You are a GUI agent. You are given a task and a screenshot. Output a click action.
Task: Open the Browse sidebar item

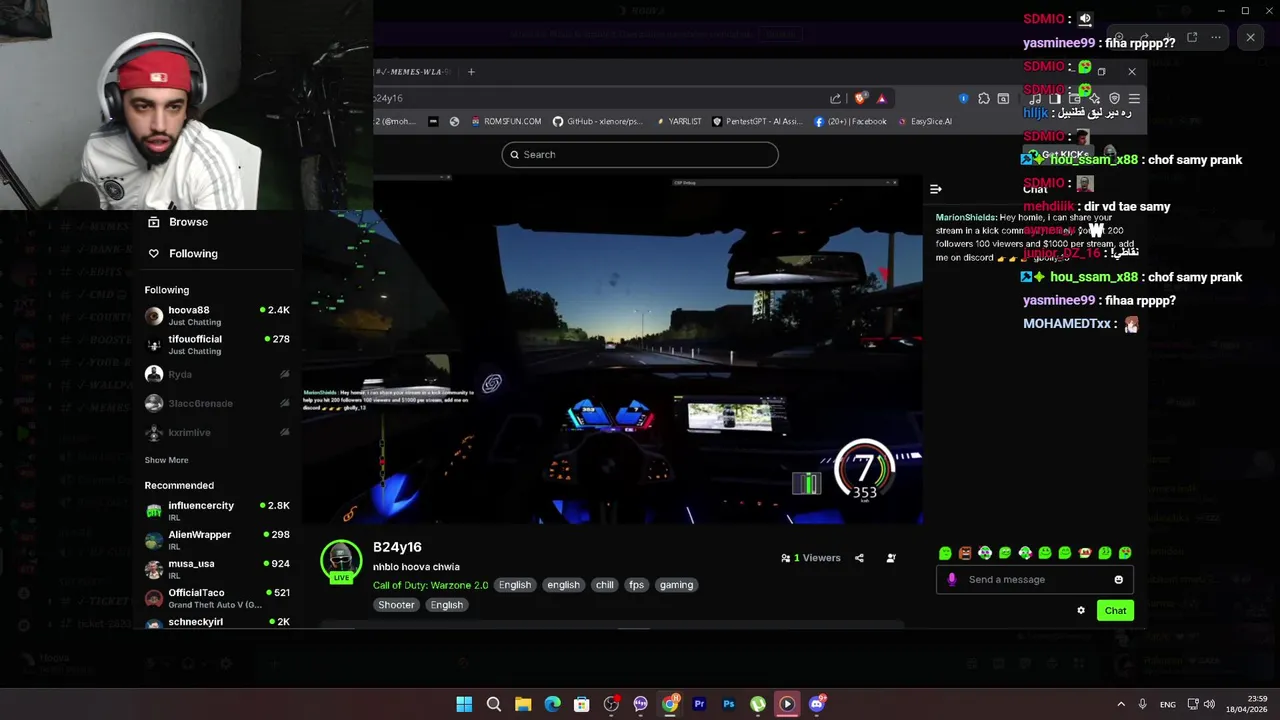pos(178,222)
